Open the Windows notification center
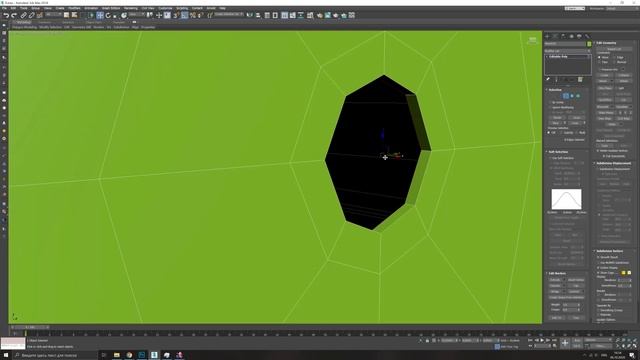Viewport: 640px width, 360px height. click(x=632, y=355)
